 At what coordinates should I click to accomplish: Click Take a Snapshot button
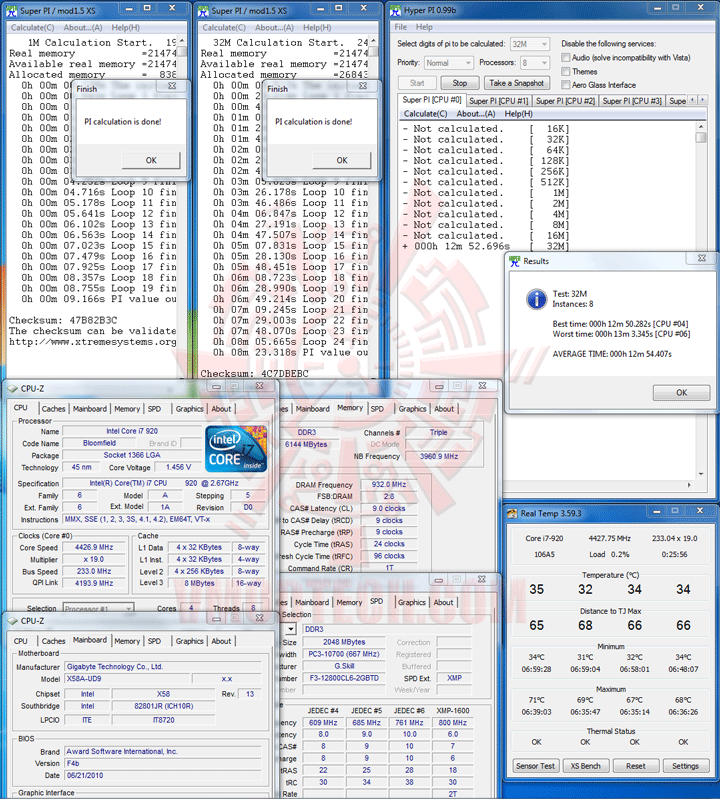coord(517,83)
